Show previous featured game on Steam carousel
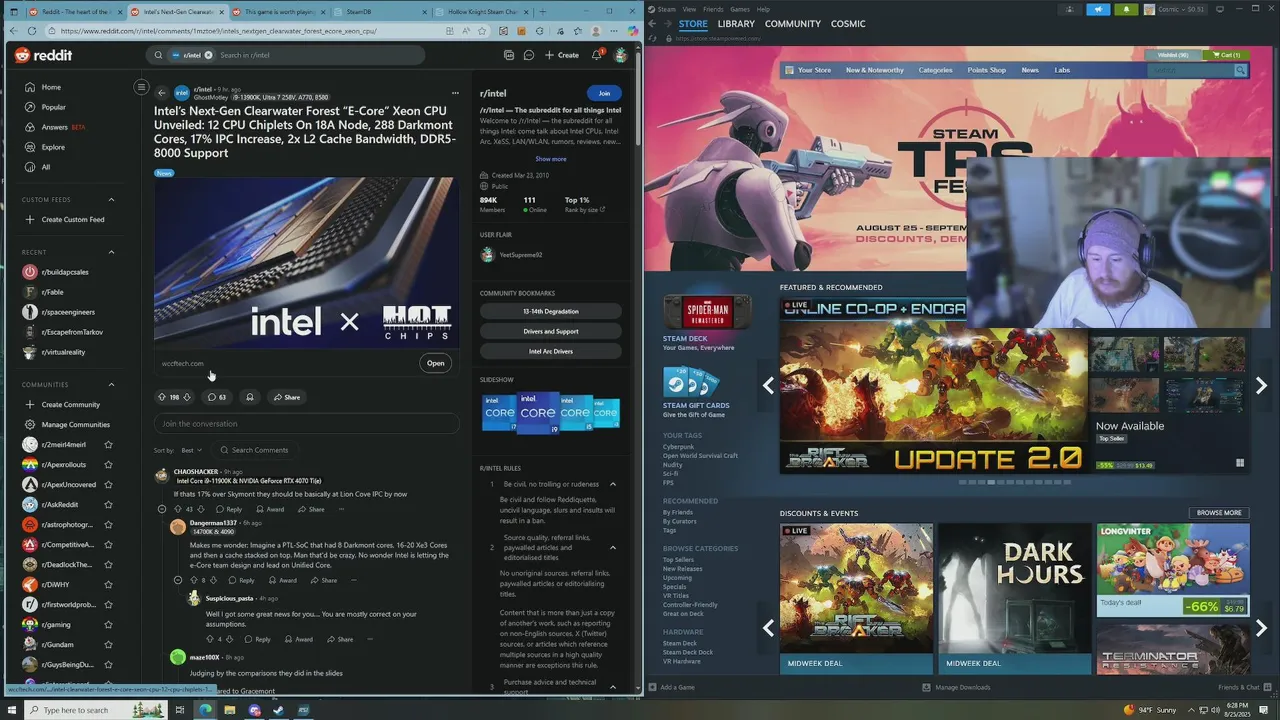The height and width of the screenshot is (720, 1280). point(768,385)
